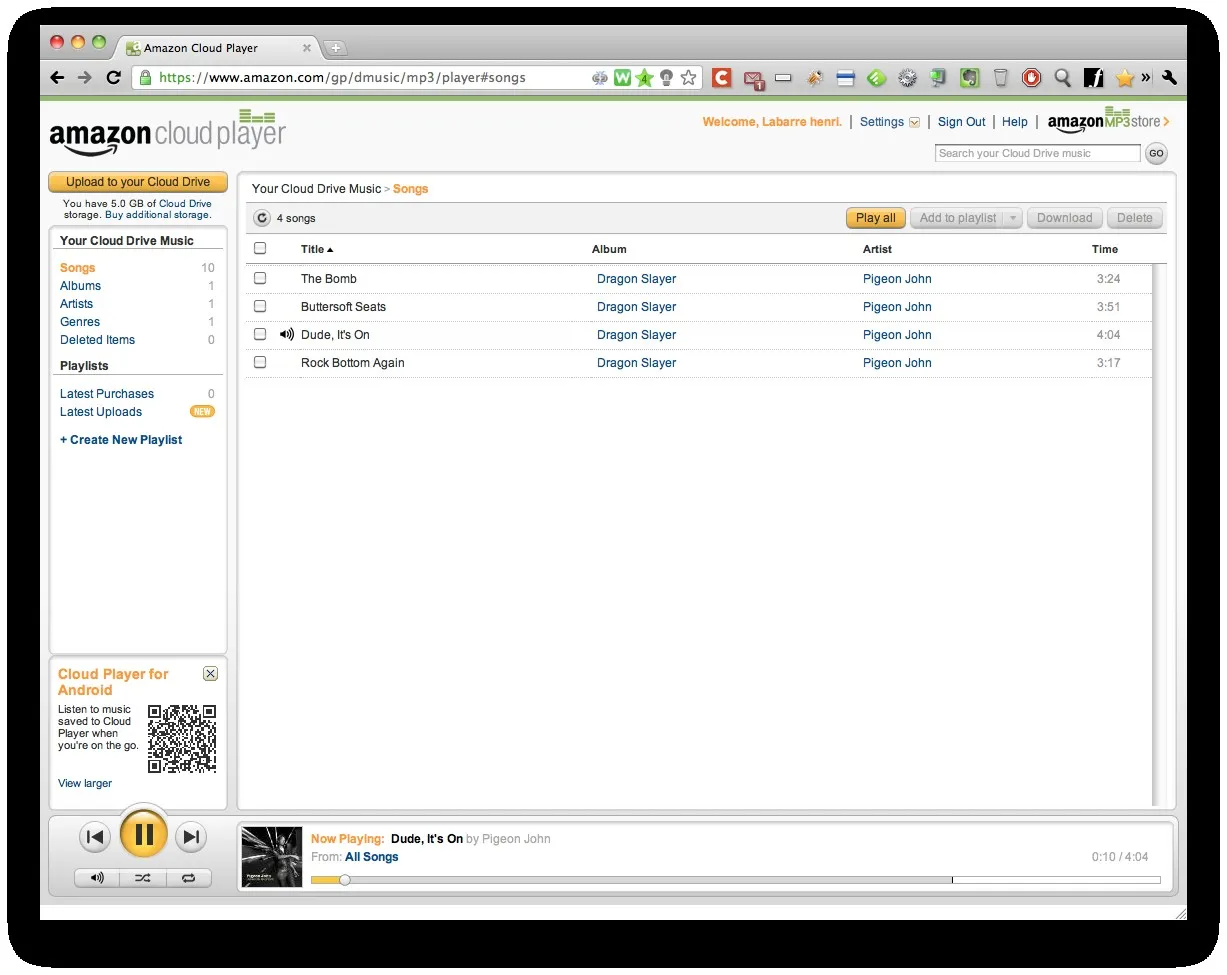
Task: Click the browser forward arrow
Action: tap(85, 77)
